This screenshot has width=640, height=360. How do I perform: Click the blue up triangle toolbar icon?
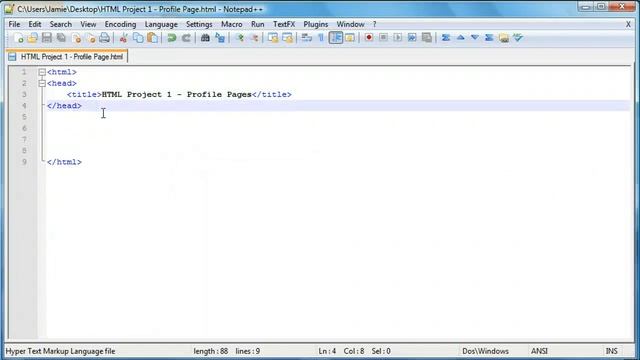click(x=460, y=38)
